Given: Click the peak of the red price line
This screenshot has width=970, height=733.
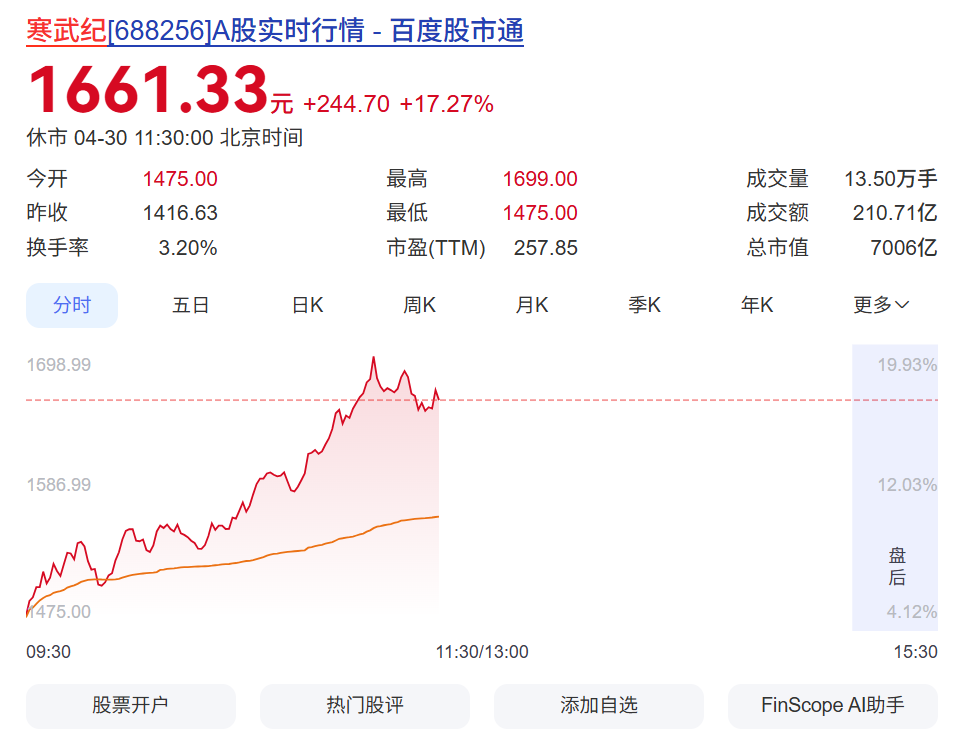Looking at the screenshot, I should (x=374, y=358).
